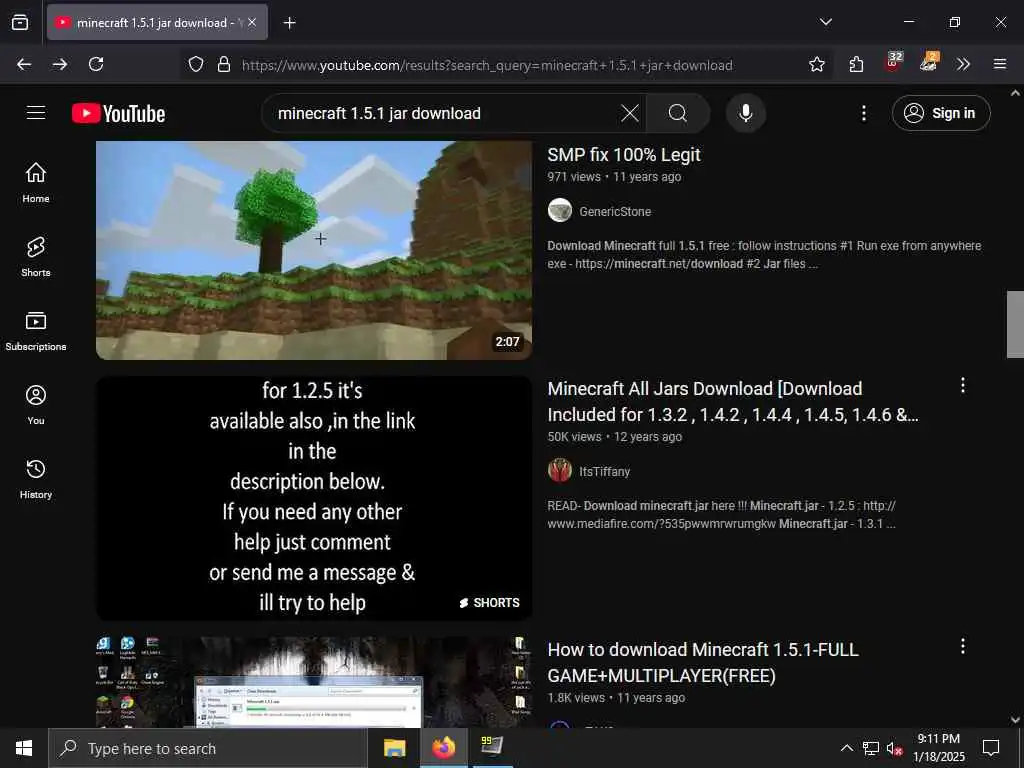Open the ItsTiffany channel avatar
Viewport: 1024px width, 768px height.
pos(560,470)
